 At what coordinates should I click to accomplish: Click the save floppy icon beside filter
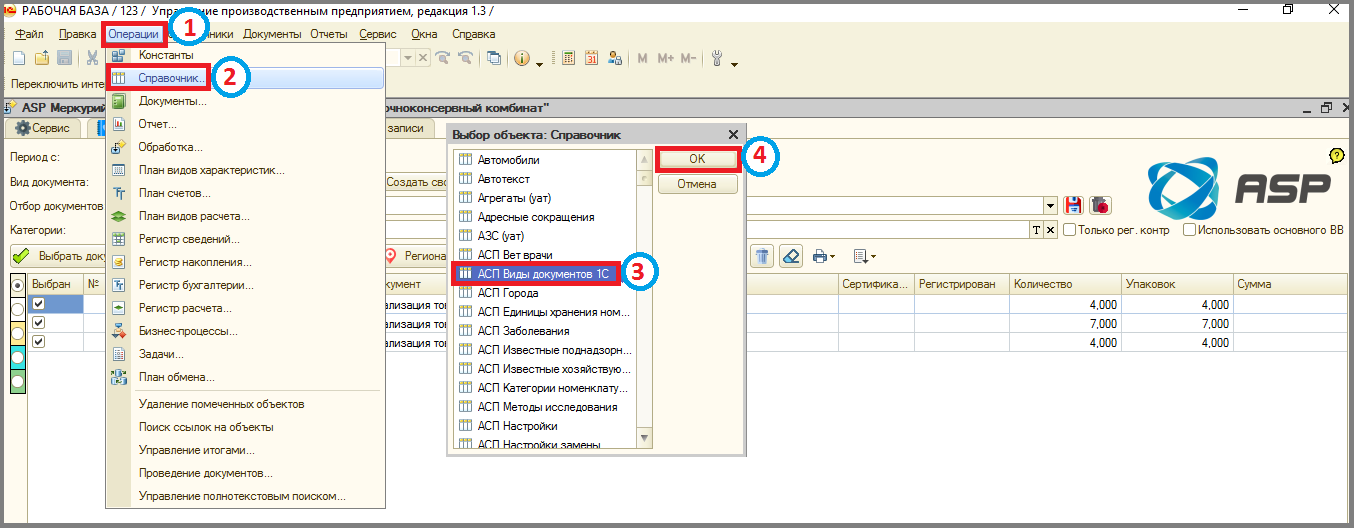point(1074,205)
